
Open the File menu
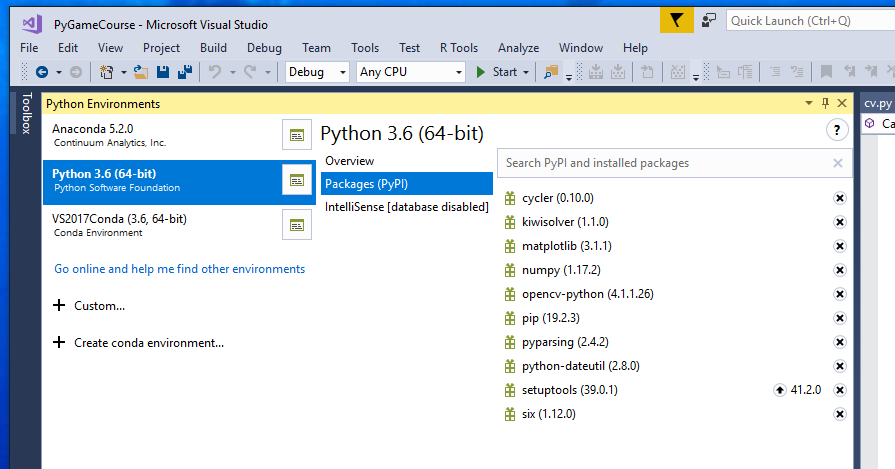[x=29, y=48]
